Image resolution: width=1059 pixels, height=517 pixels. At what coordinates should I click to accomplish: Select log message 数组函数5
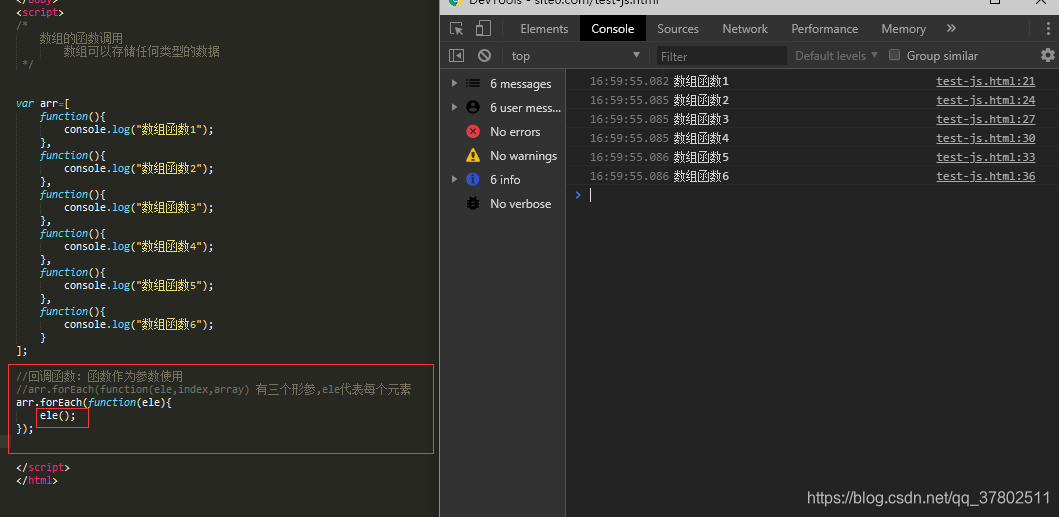701,157
